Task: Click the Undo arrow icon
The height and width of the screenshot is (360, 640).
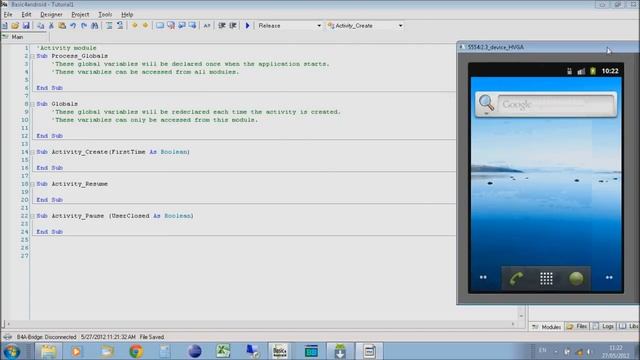Action: (x=73, y=26)
